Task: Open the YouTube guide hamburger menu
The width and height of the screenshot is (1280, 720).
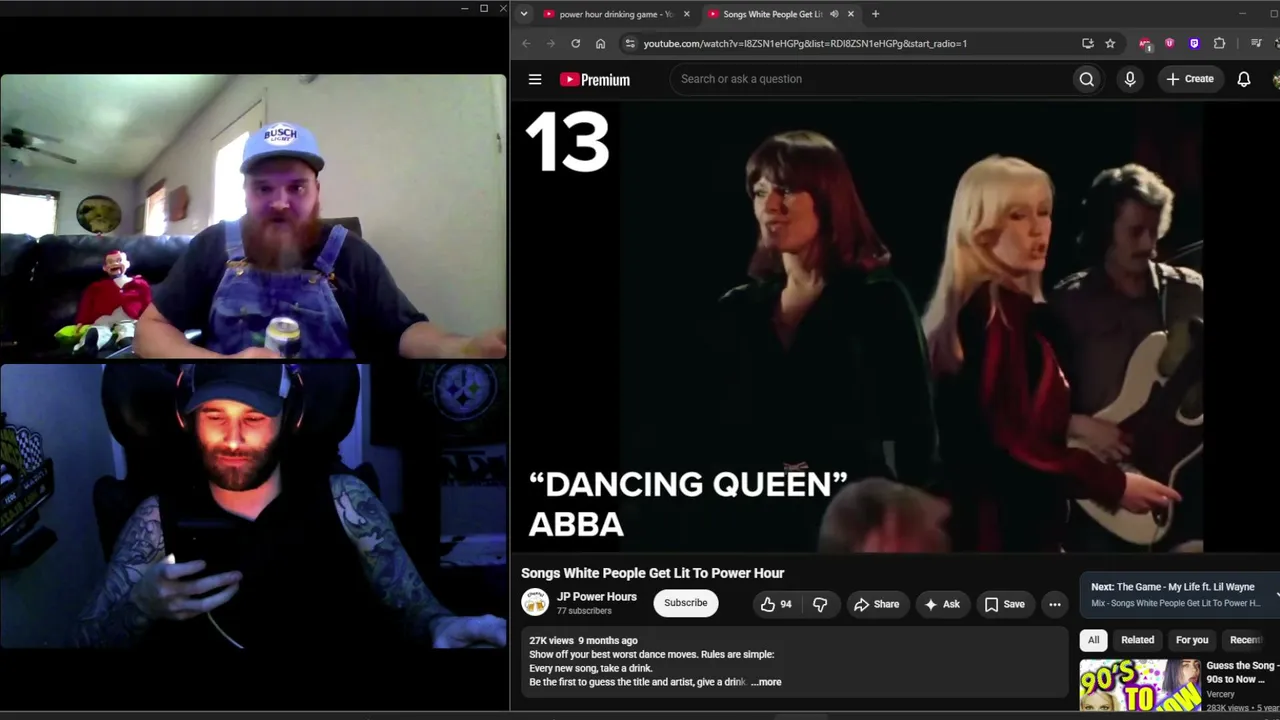Action: pyautogui.click(x=535, y=79)
